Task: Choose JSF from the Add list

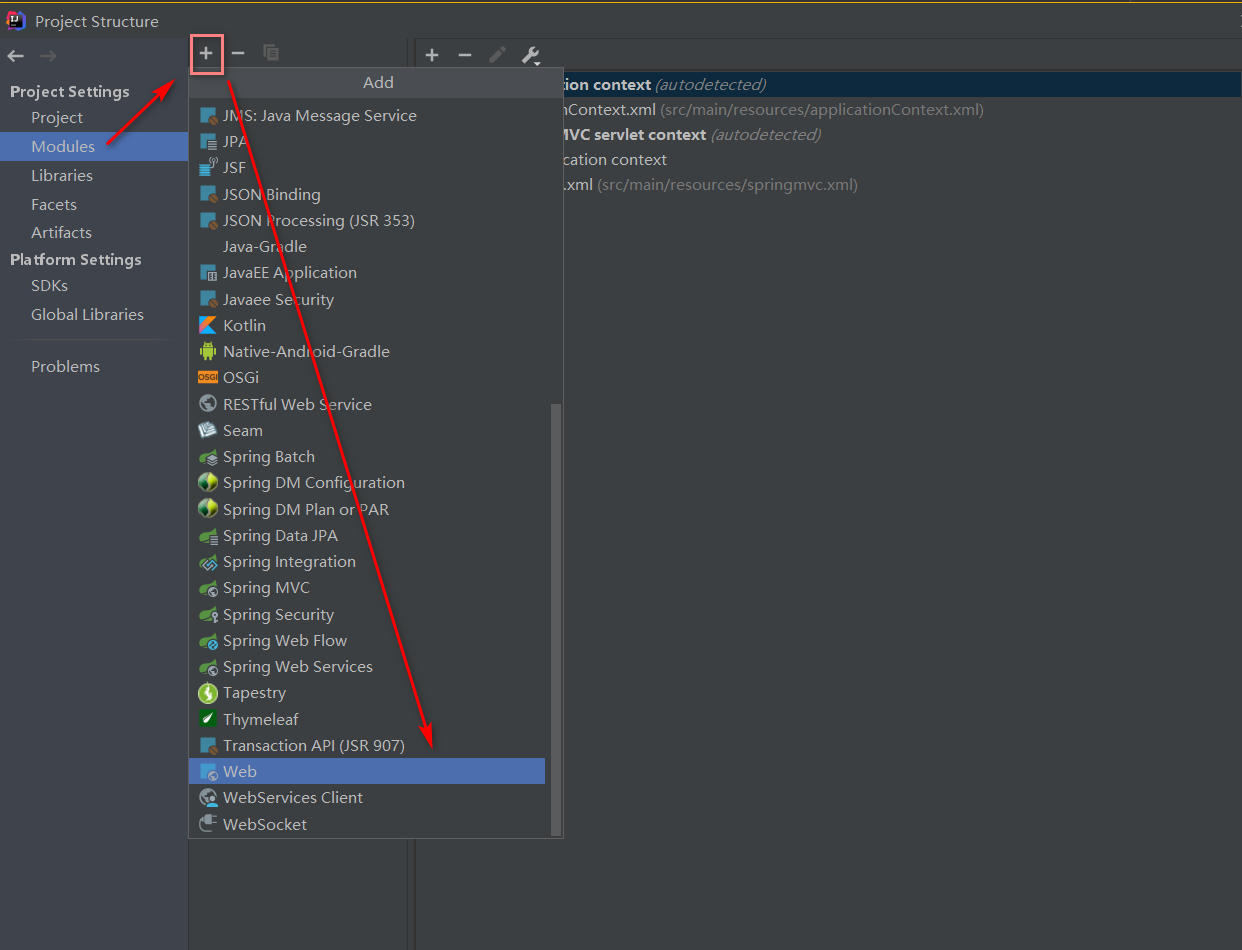Action: pos(368,168)
